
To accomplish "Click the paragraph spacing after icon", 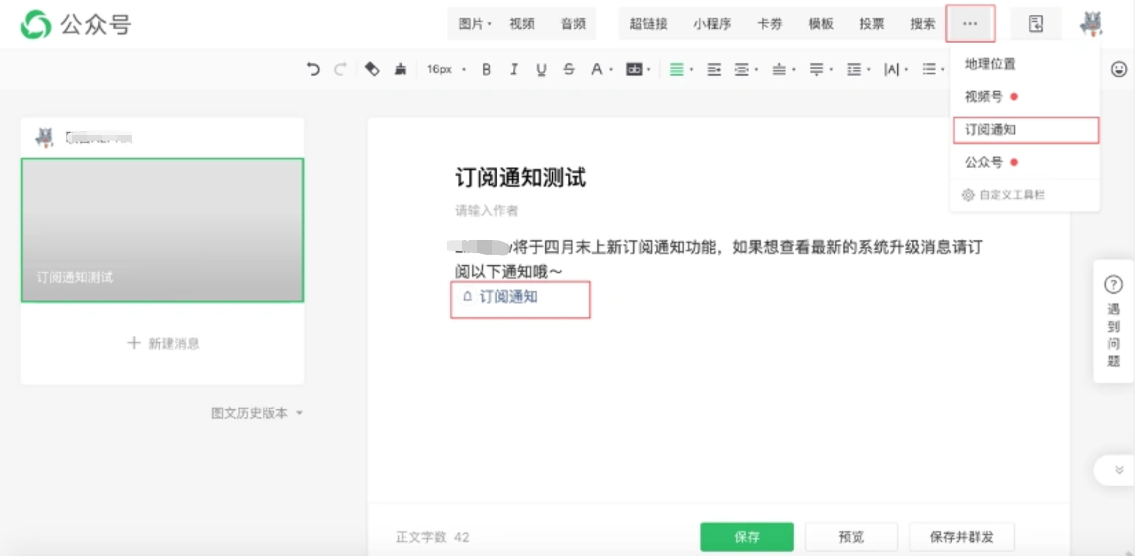I will pyautogui.click(x=817, y=70).
